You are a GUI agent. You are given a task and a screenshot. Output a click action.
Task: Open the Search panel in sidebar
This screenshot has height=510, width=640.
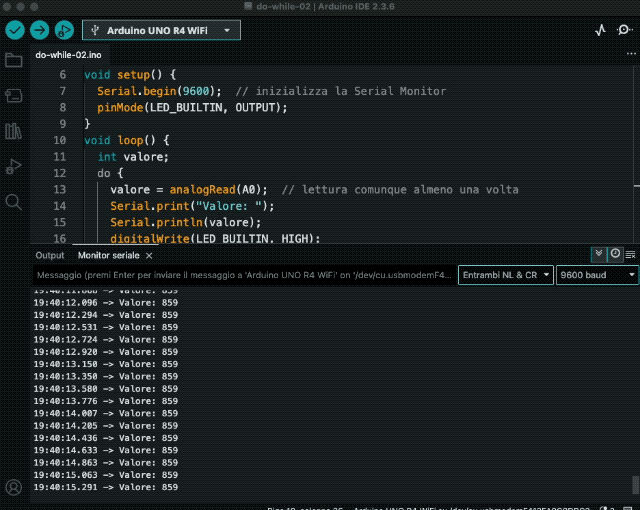13,201
